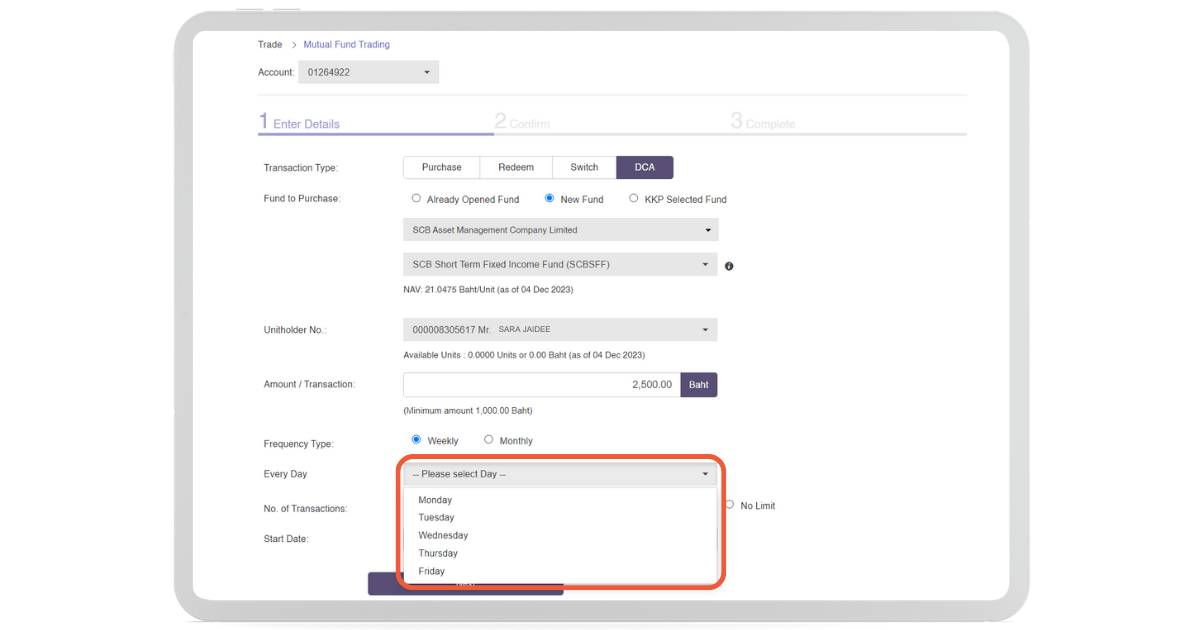Select the Redeem transaction type

point(516,168)
